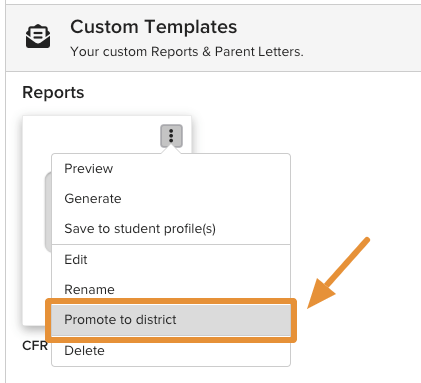Click the 'Your custom Reports & Parent Letters.' subtitle
The image size is (421, 383).
click(x=187, y=52)
